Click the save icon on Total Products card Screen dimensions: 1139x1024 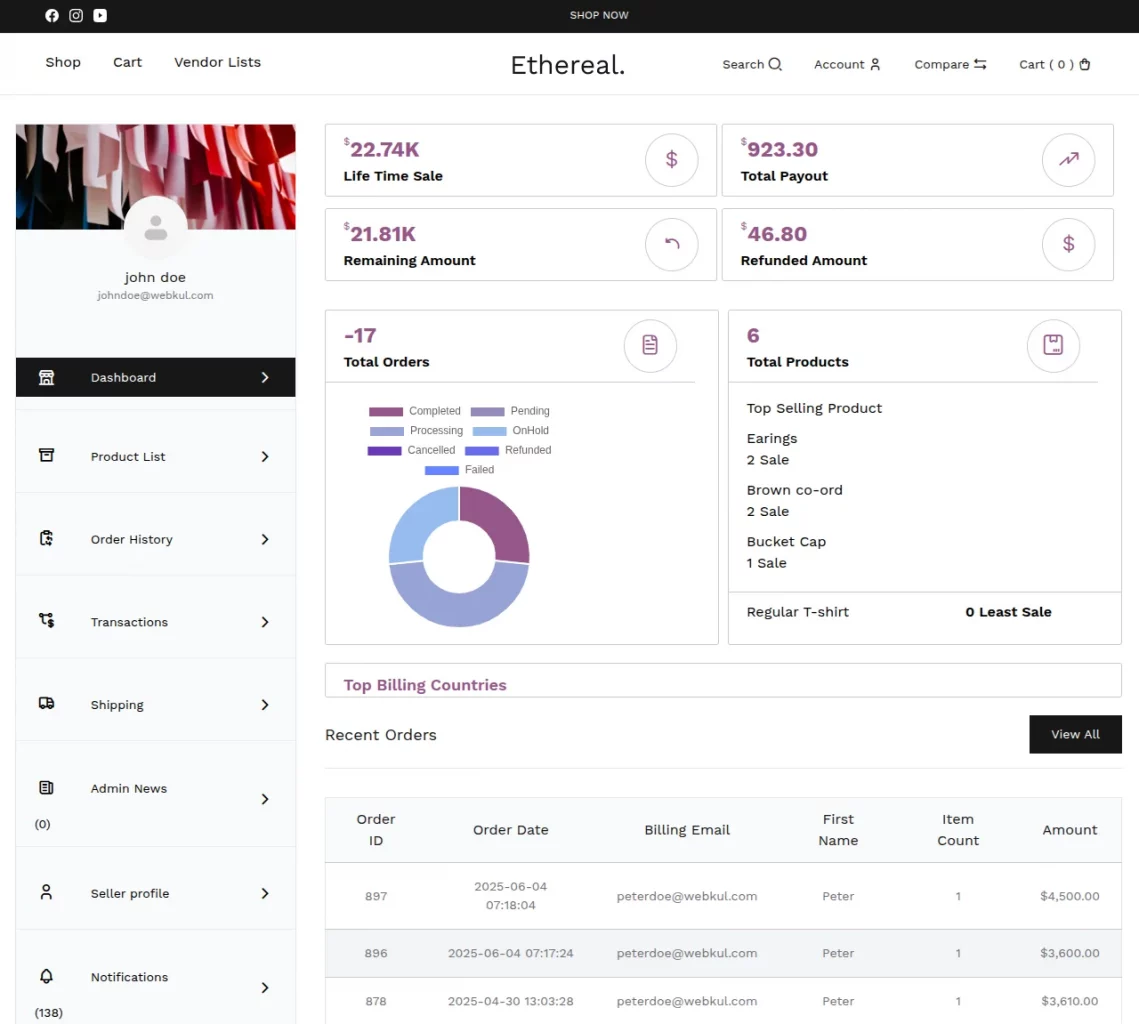coord(1053,345)
